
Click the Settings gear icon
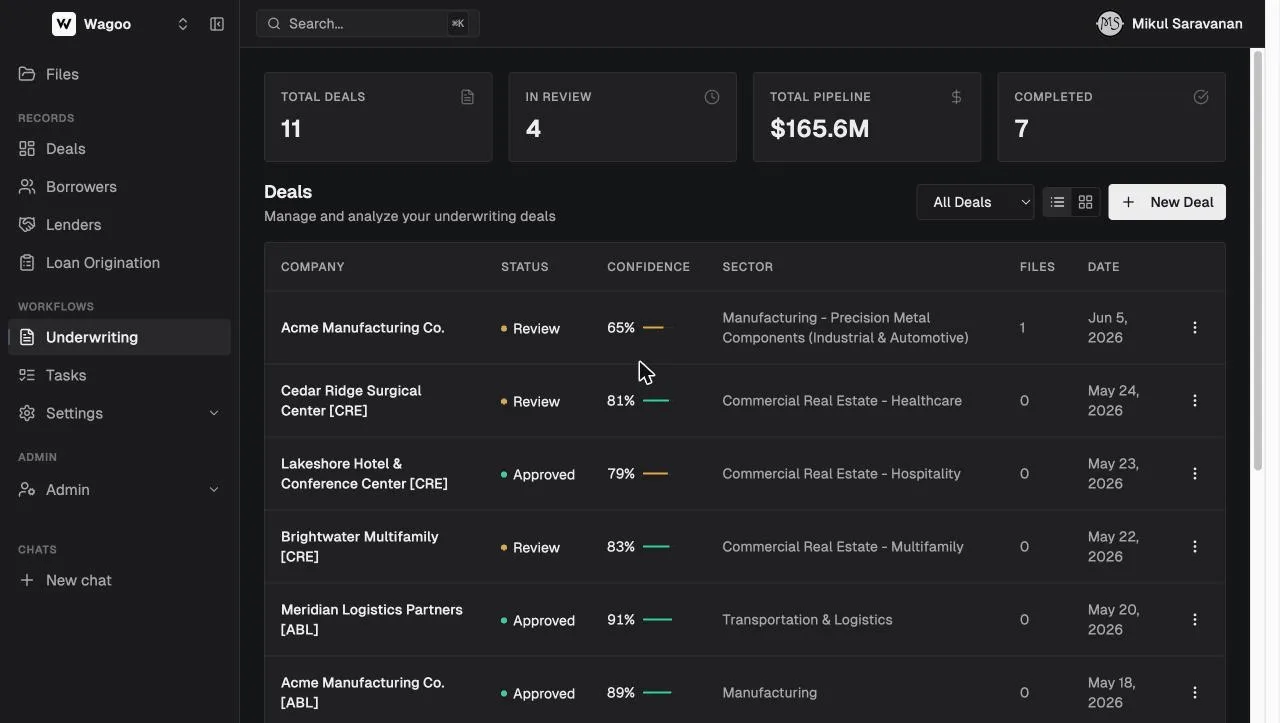point(27,413)
